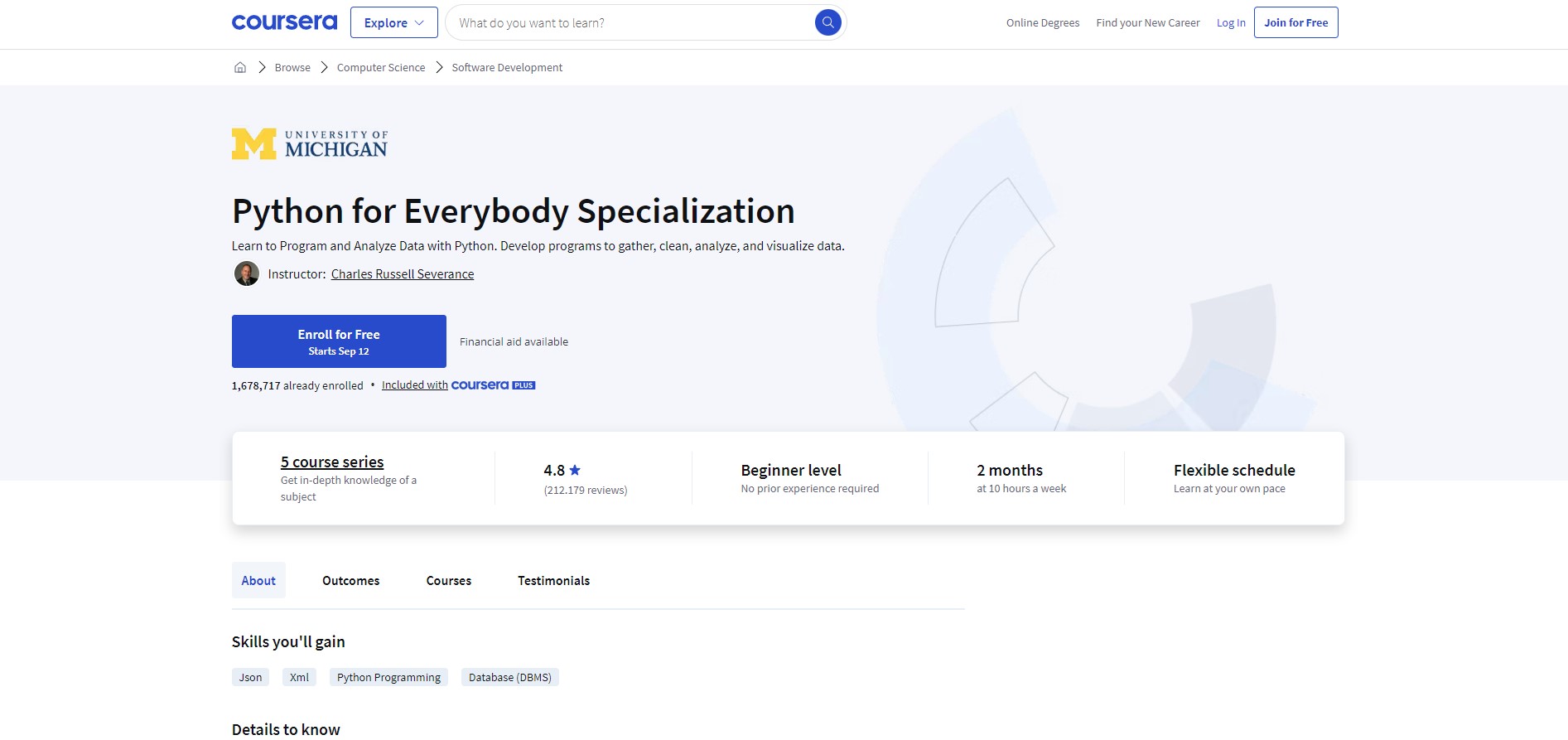Expand the Explore dropdown menu
1568x740 pixels.
pyautogui.click(x=393, y=22)
